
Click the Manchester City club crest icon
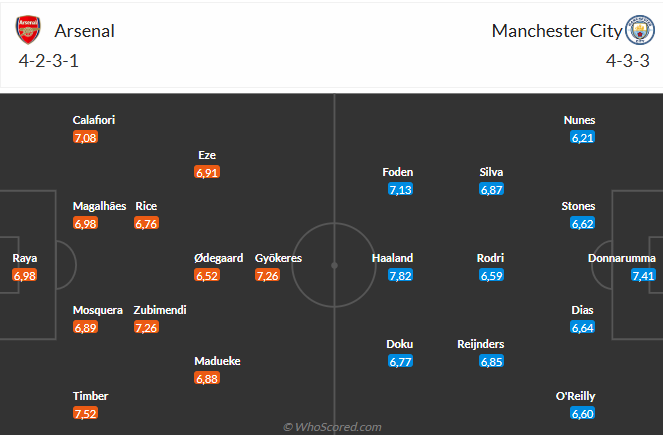point(637,30)
